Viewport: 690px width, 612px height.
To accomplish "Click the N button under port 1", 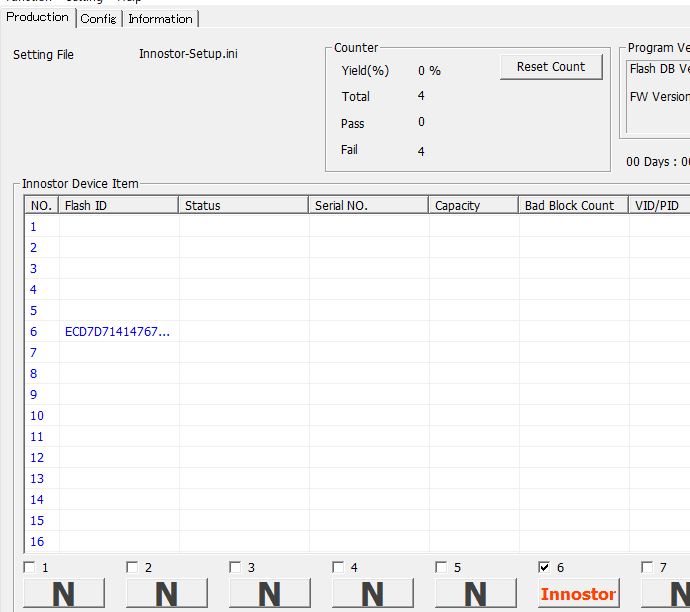I will [64, 594].
